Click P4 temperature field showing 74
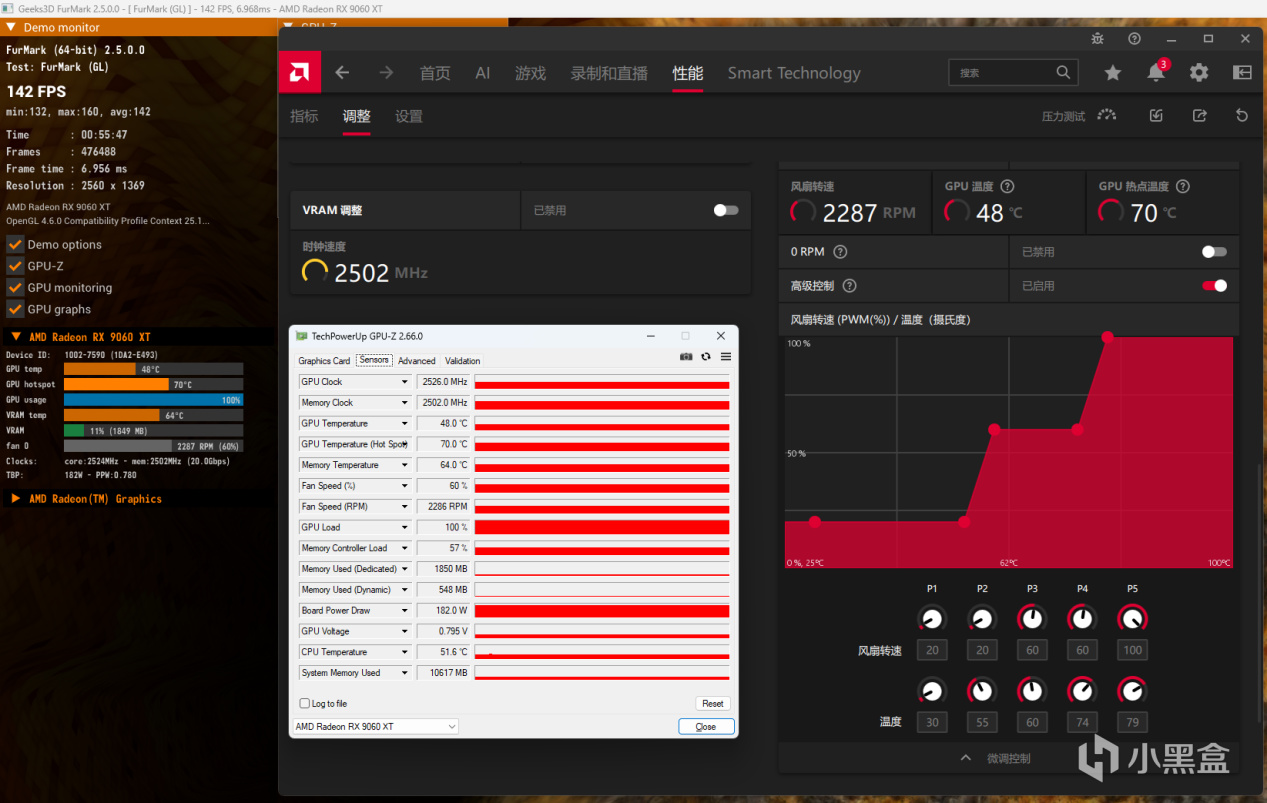The height and width of the screenshot is (803, 1267). pyautogui.click(x=1082, y=722)
